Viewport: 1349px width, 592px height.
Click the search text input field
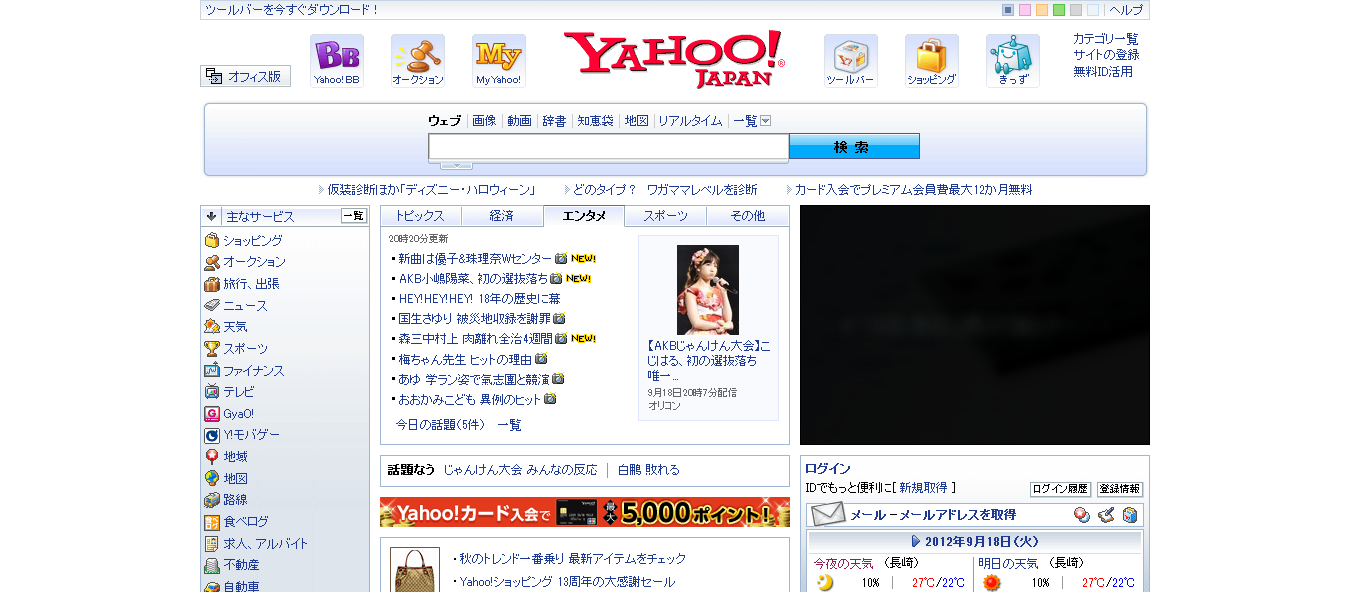pos(609,147)
